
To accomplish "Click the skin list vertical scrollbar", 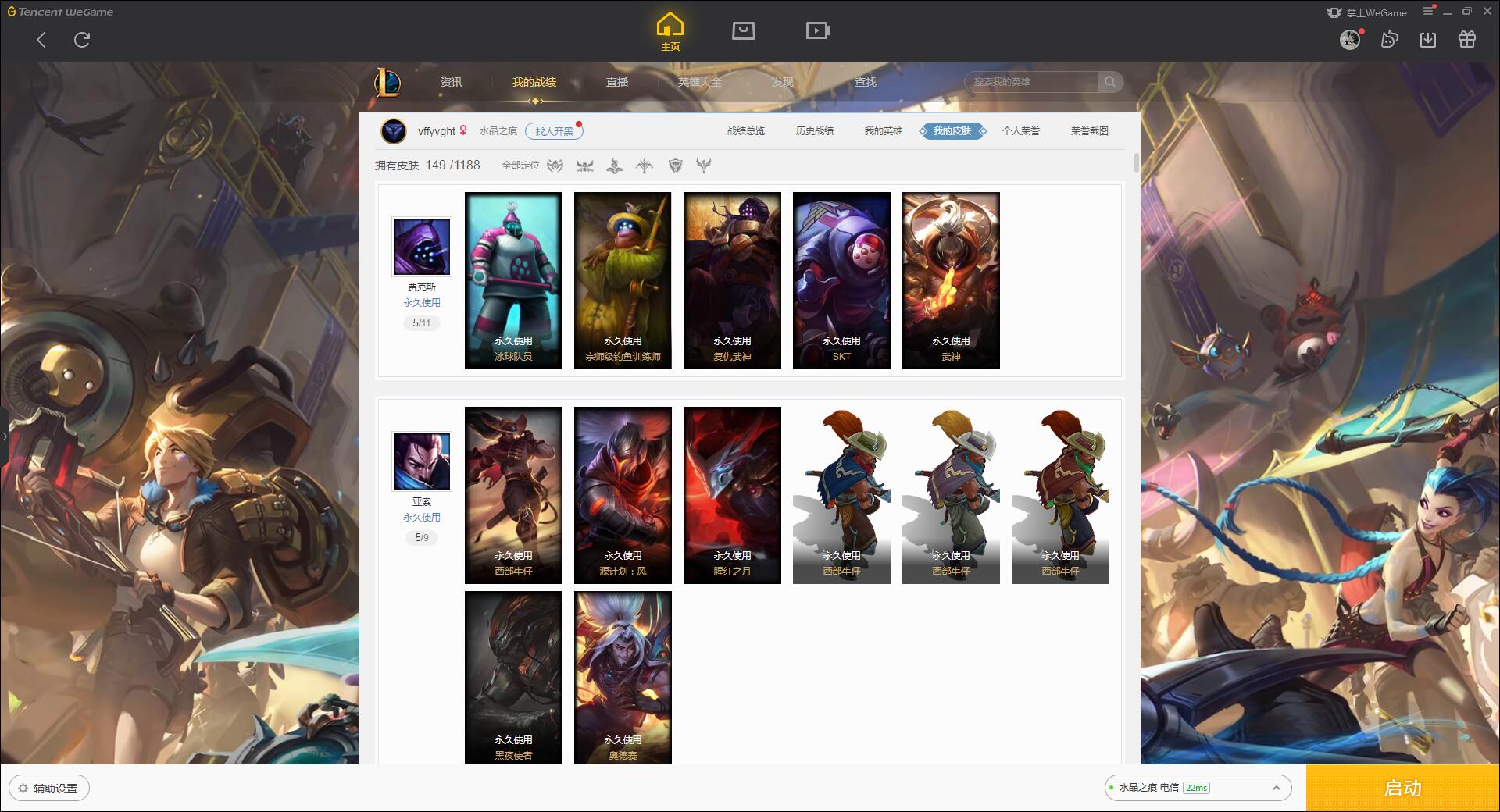I will coord(1136,163).
